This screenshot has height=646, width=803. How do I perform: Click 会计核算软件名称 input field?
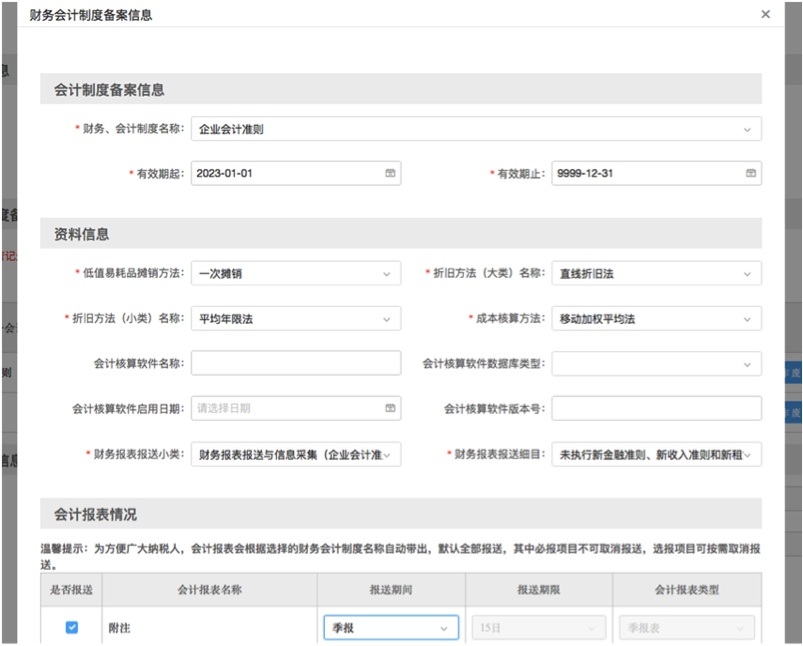296,363
